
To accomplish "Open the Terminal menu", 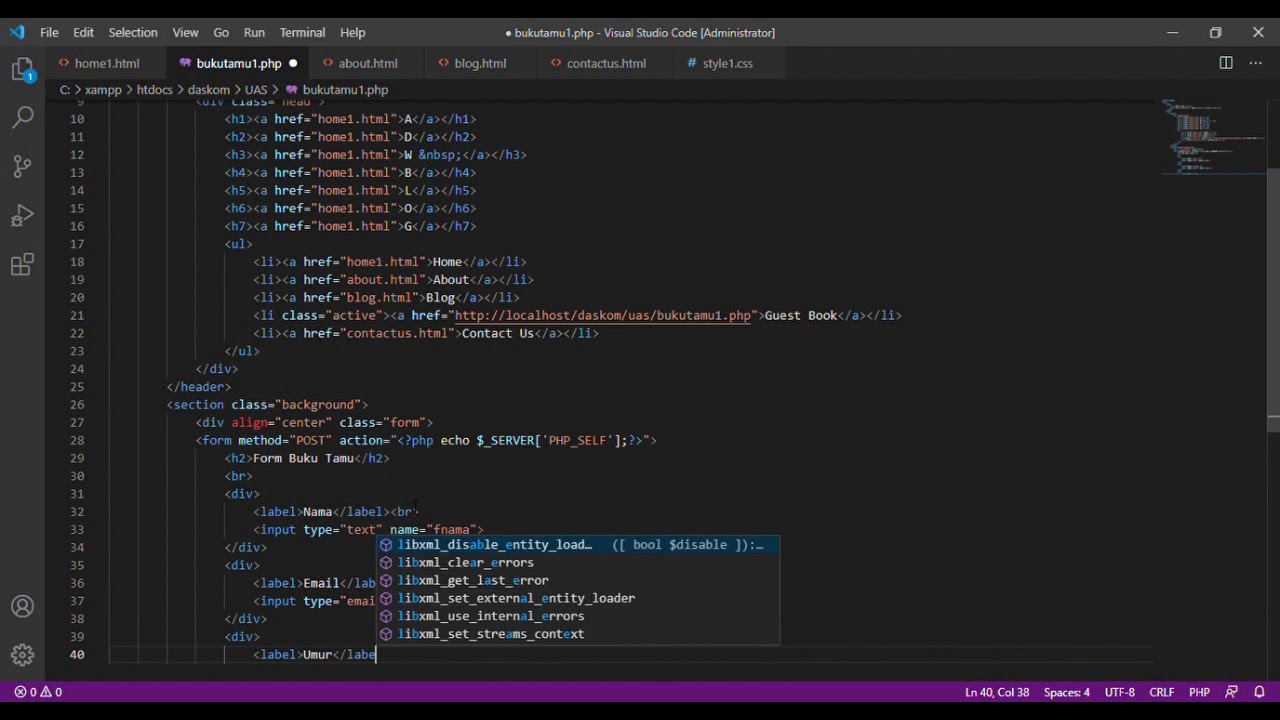I will click(302, 32).
